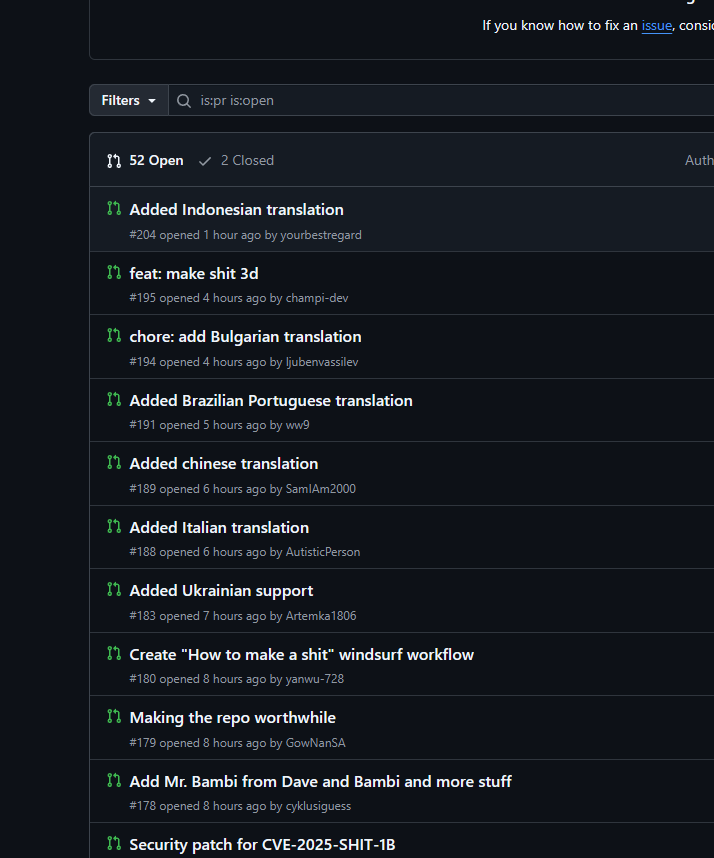The width and height of the screenshot is (714, 858).
Task: Visit author yourbestregard's profile link
Action: [320, 235]
